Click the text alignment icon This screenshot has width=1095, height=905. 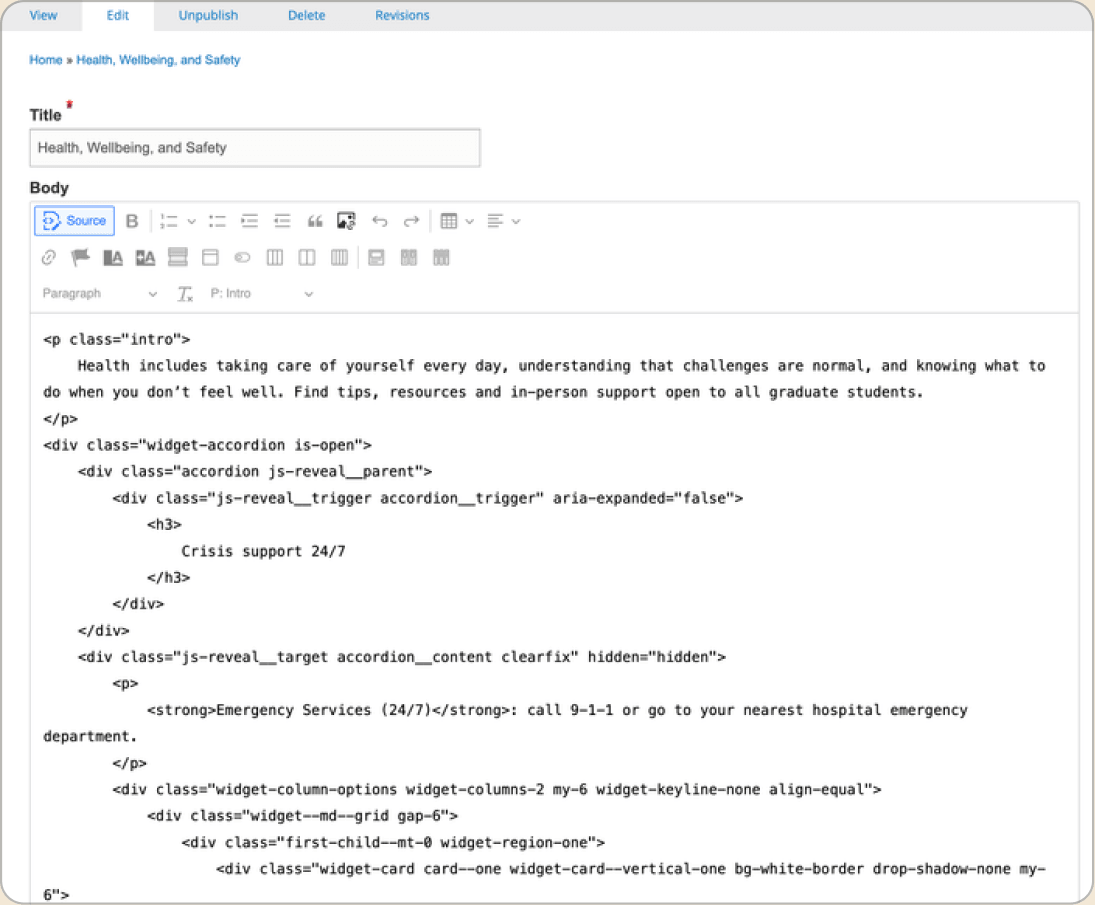pos(495,221)
